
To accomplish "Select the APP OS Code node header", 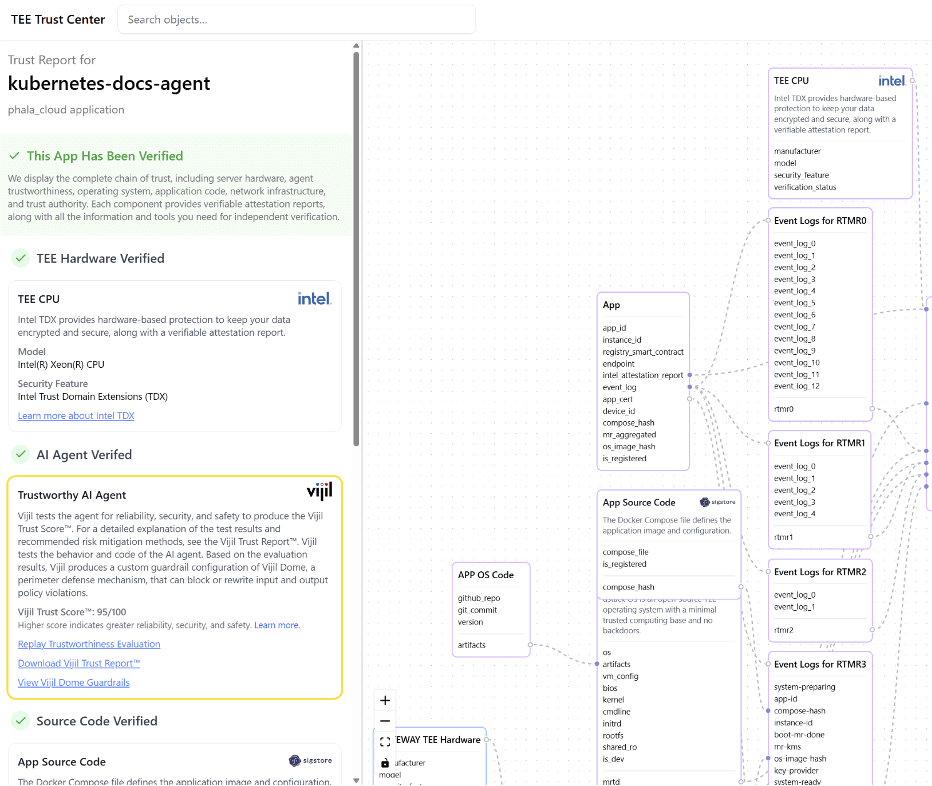I will click(x=486, y=575).
